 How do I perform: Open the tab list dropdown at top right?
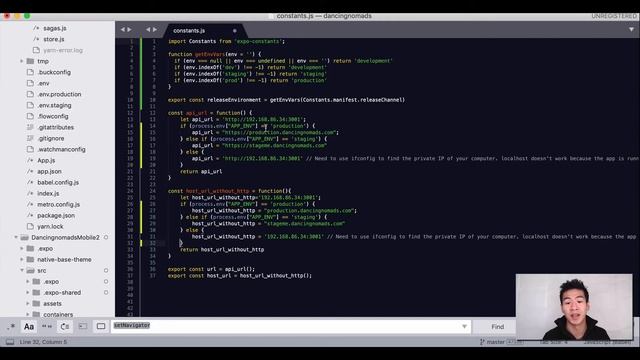631,30
